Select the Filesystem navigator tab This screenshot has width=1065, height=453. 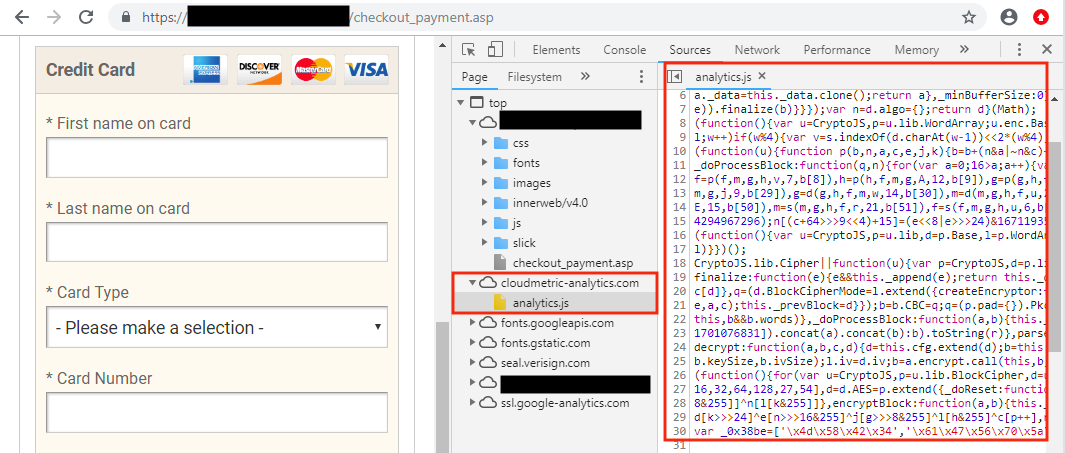tap(534, 76)
